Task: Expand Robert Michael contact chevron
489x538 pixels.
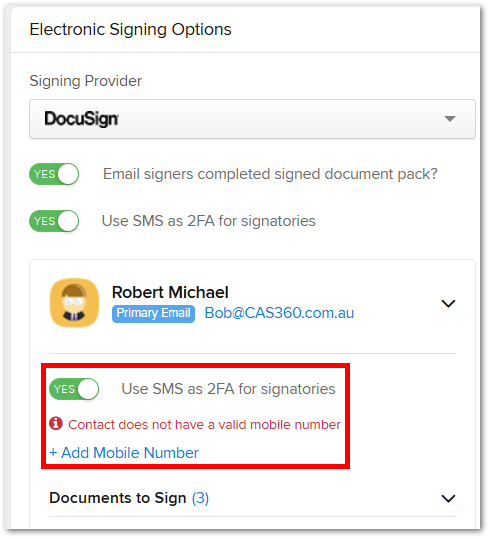Action: (448, 304)
